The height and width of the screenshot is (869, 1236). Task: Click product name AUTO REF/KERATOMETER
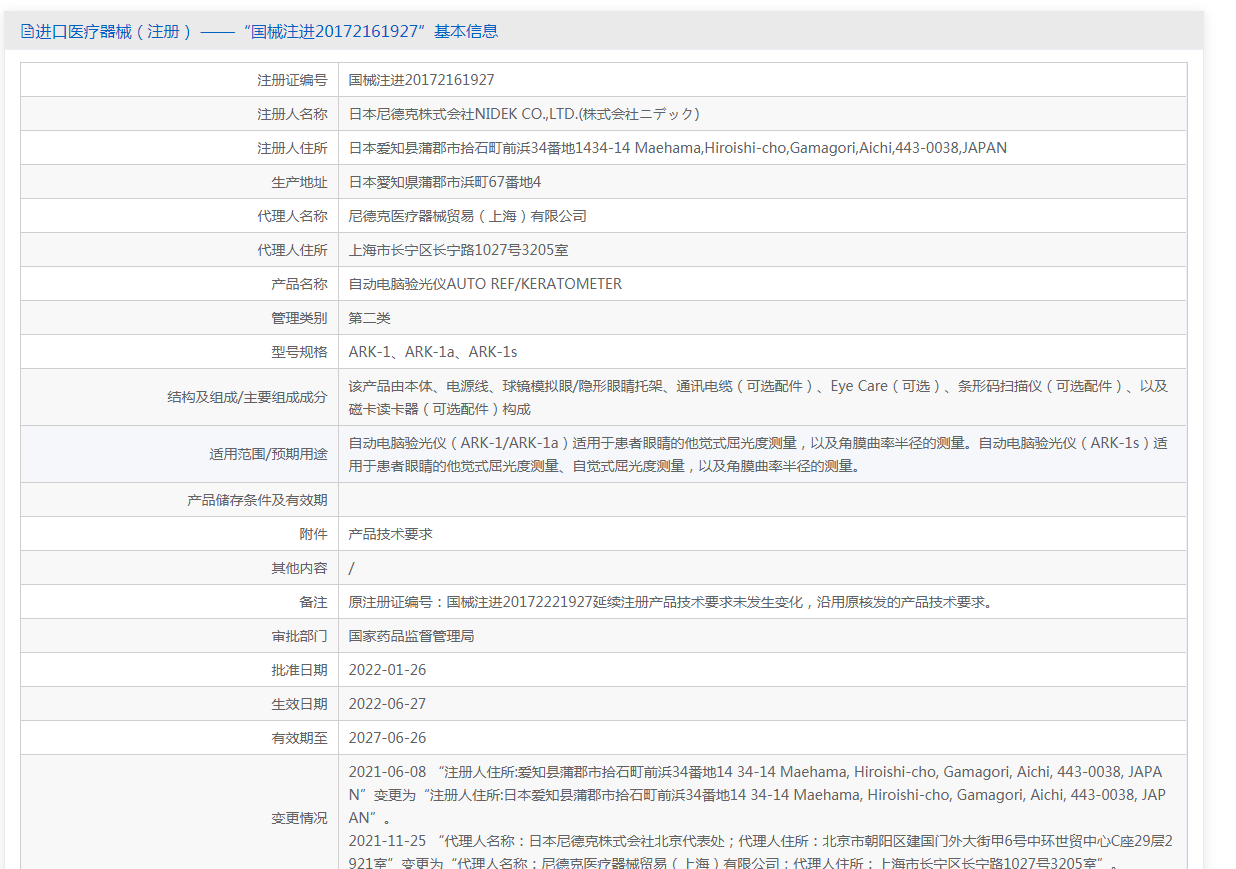(x=485, y=284)
